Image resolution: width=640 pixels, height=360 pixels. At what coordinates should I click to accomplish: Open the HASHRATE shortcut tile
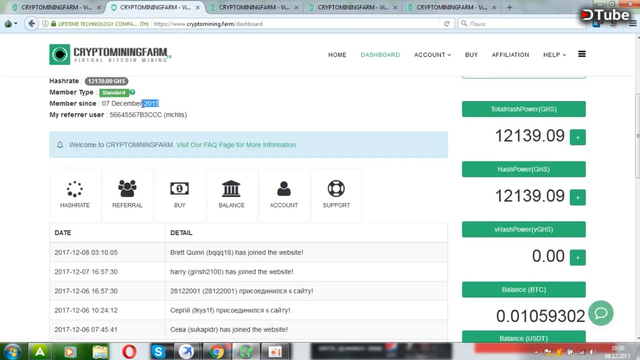click(75, 195)
